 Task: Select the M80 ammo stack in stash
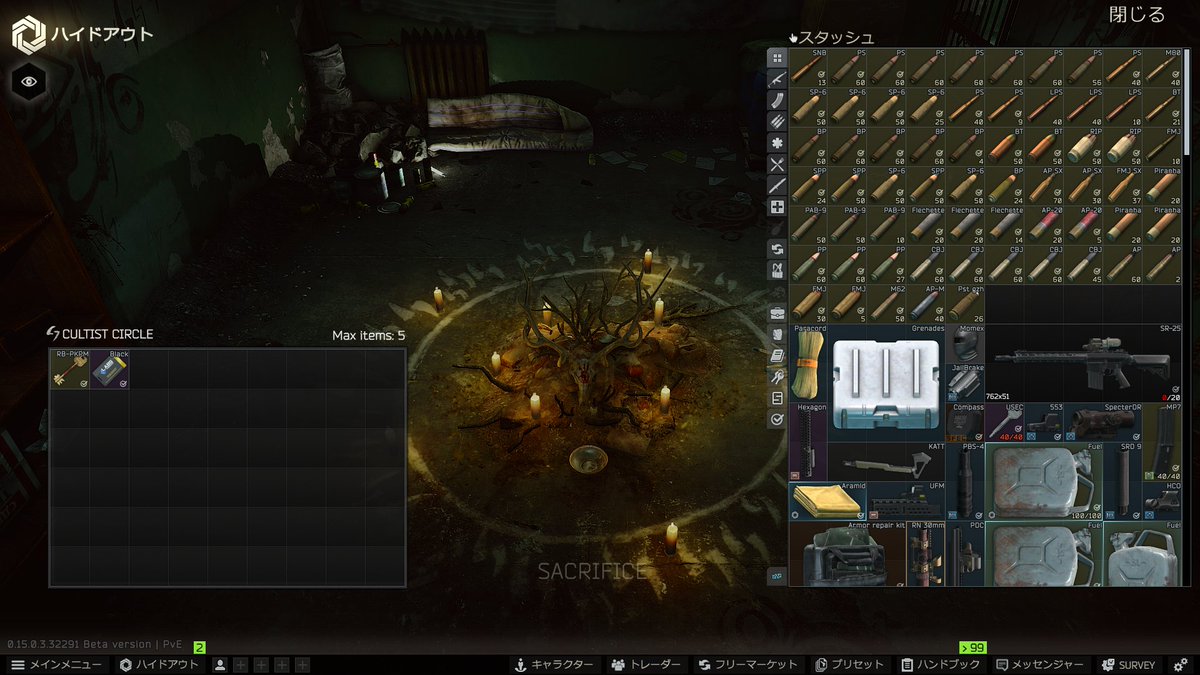[x=1162, y=68]
